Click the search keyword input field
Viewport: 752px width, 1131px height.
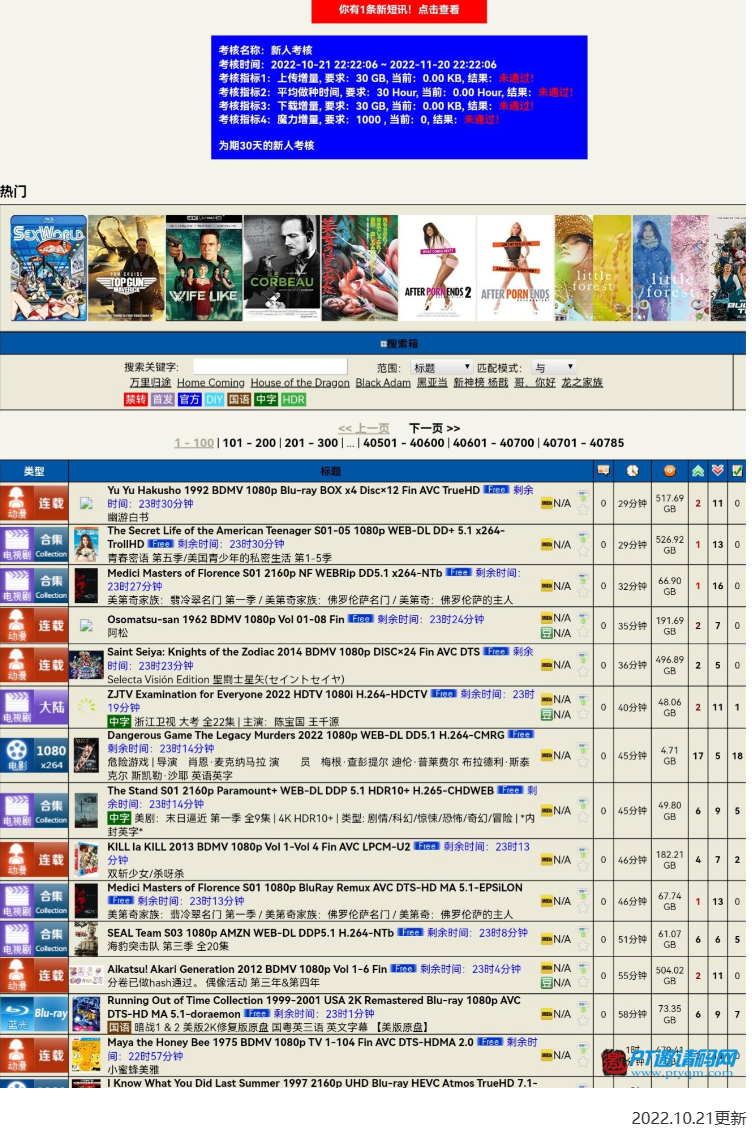coord(270,367)
